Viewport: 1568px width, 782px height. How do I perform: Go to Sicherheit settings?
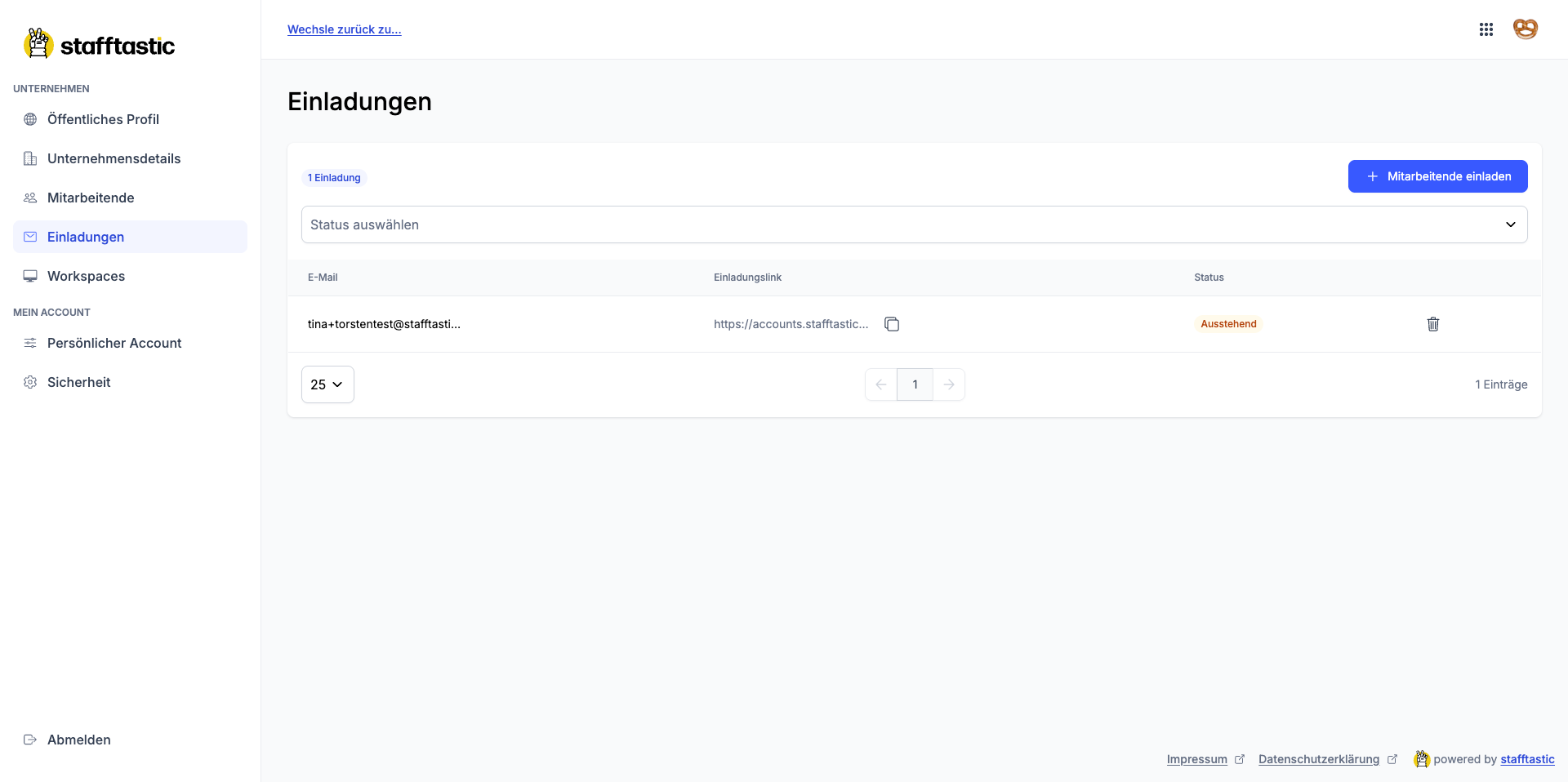tap(78, 382)
